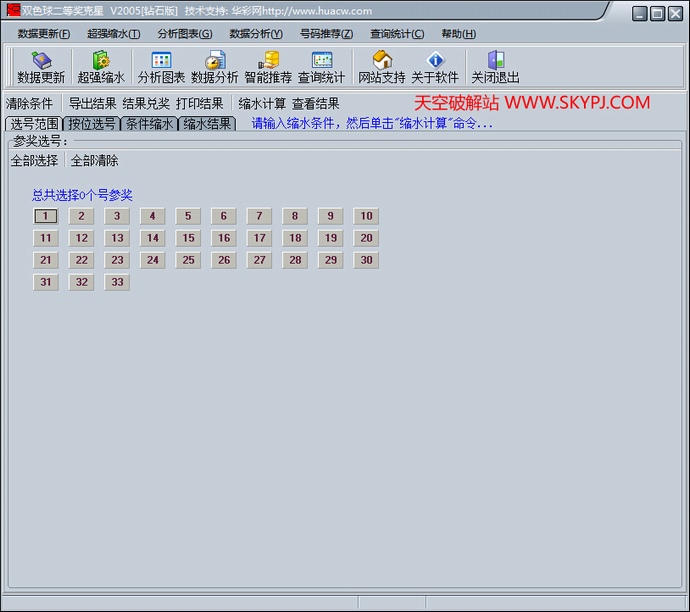Show 关于软件 info icon

click(x=435, y=67)
